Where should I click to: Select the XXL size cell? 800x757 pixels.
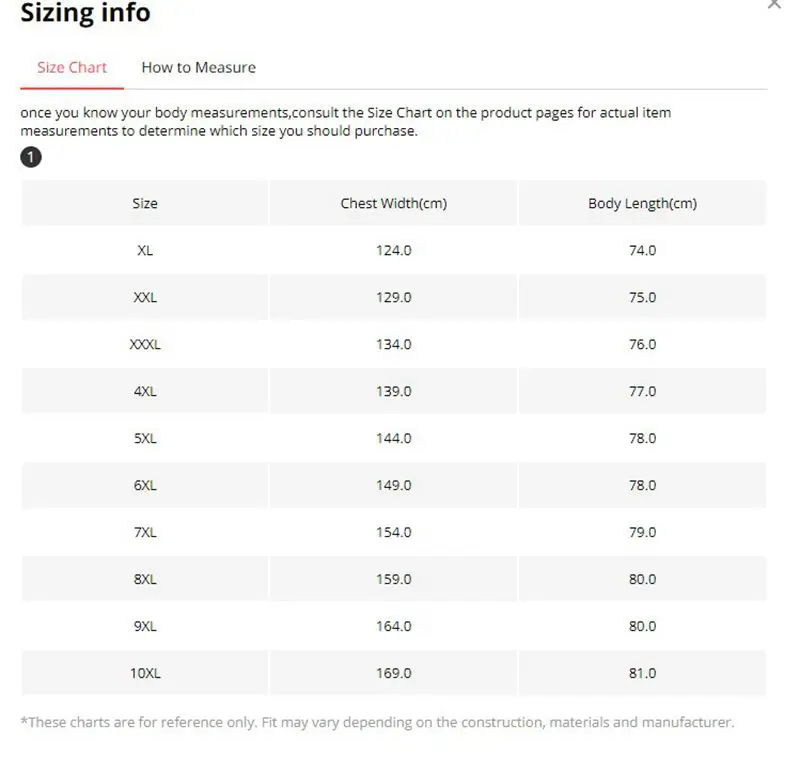click(145, 297)
